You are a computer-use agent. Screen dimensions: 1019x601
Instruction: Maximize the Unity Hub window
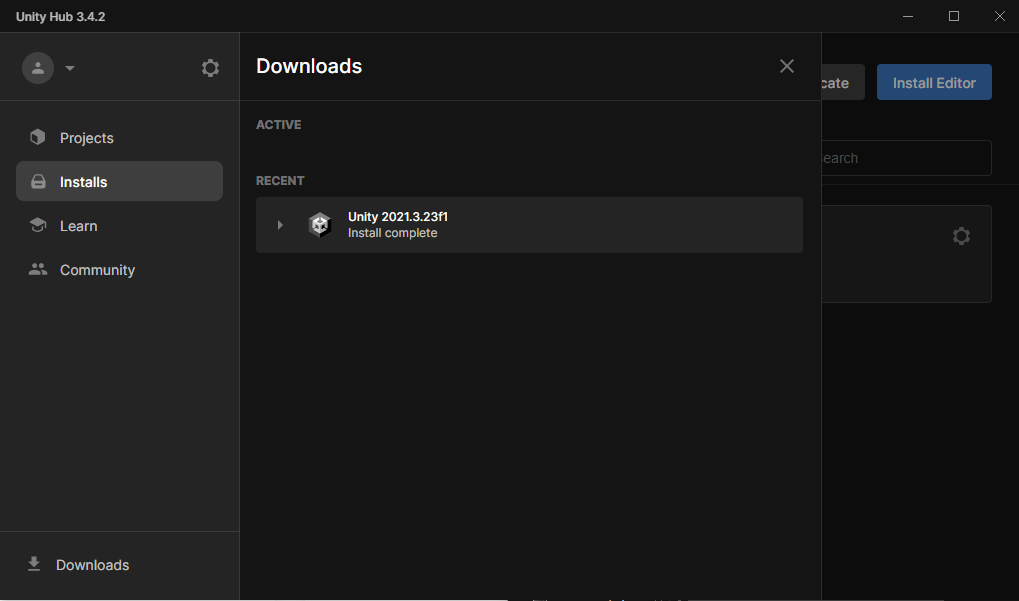[953, 16]
